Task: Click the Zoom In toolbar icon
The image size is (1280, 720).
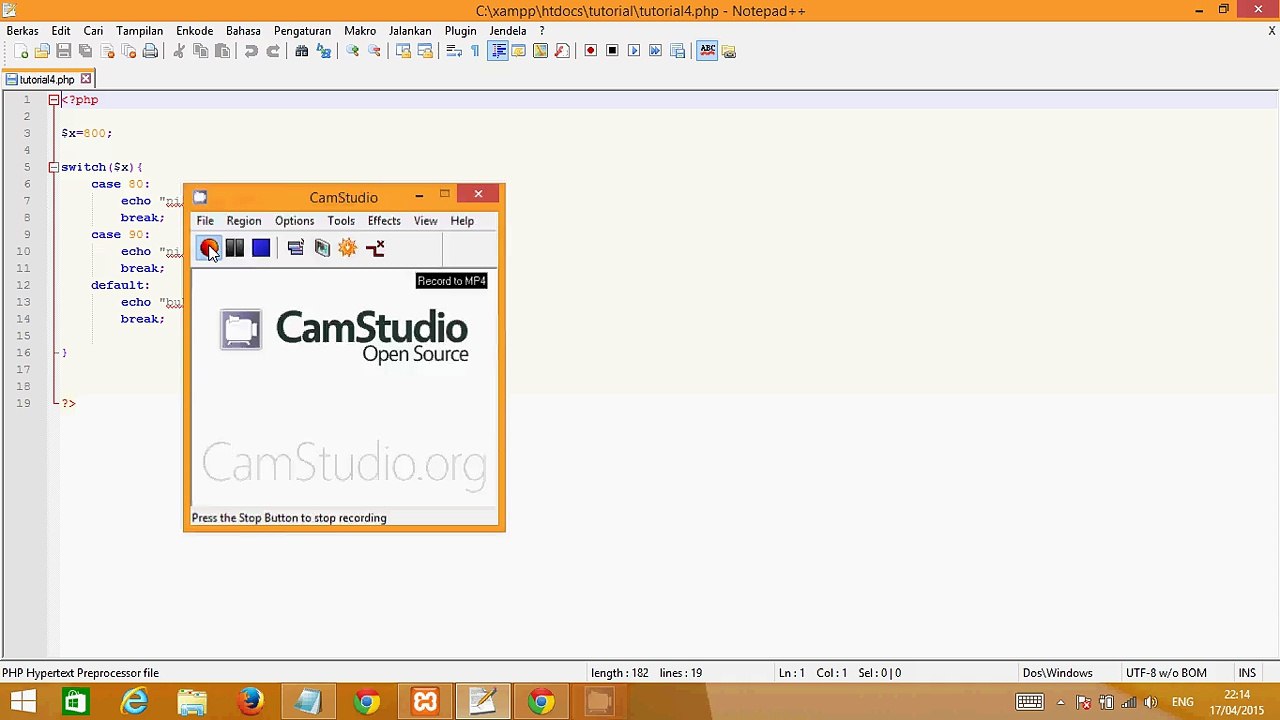Action: pyautogui.click(x=353, y=51)
